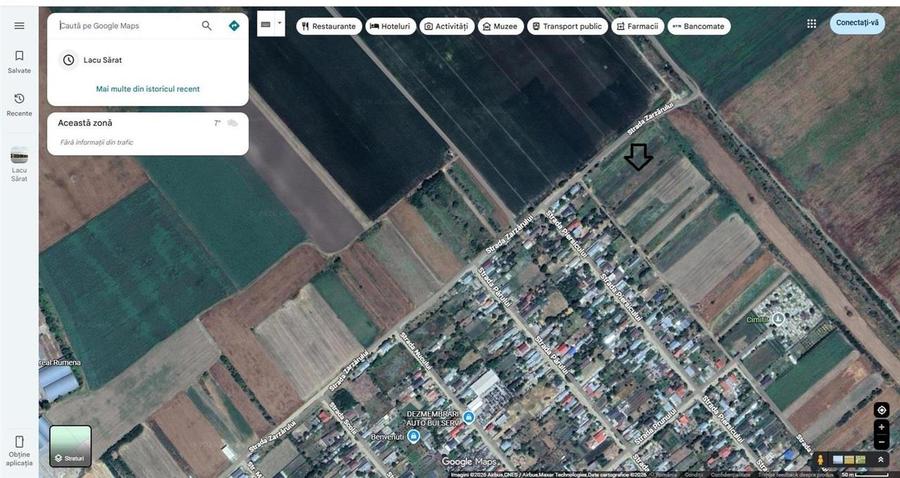The width and height of the screenshot is (900, 478).
Task: Click the Dezmembrări Auto Bulserv map pin
Action: coord(469,417)
